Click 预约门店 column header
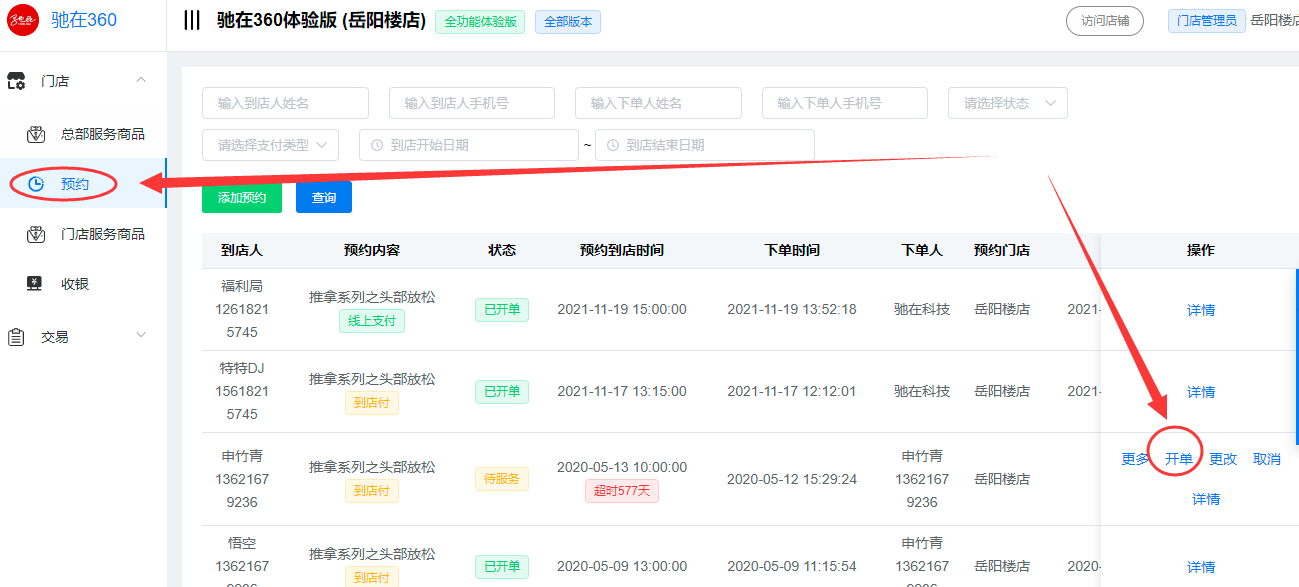 pos(1002,250)
